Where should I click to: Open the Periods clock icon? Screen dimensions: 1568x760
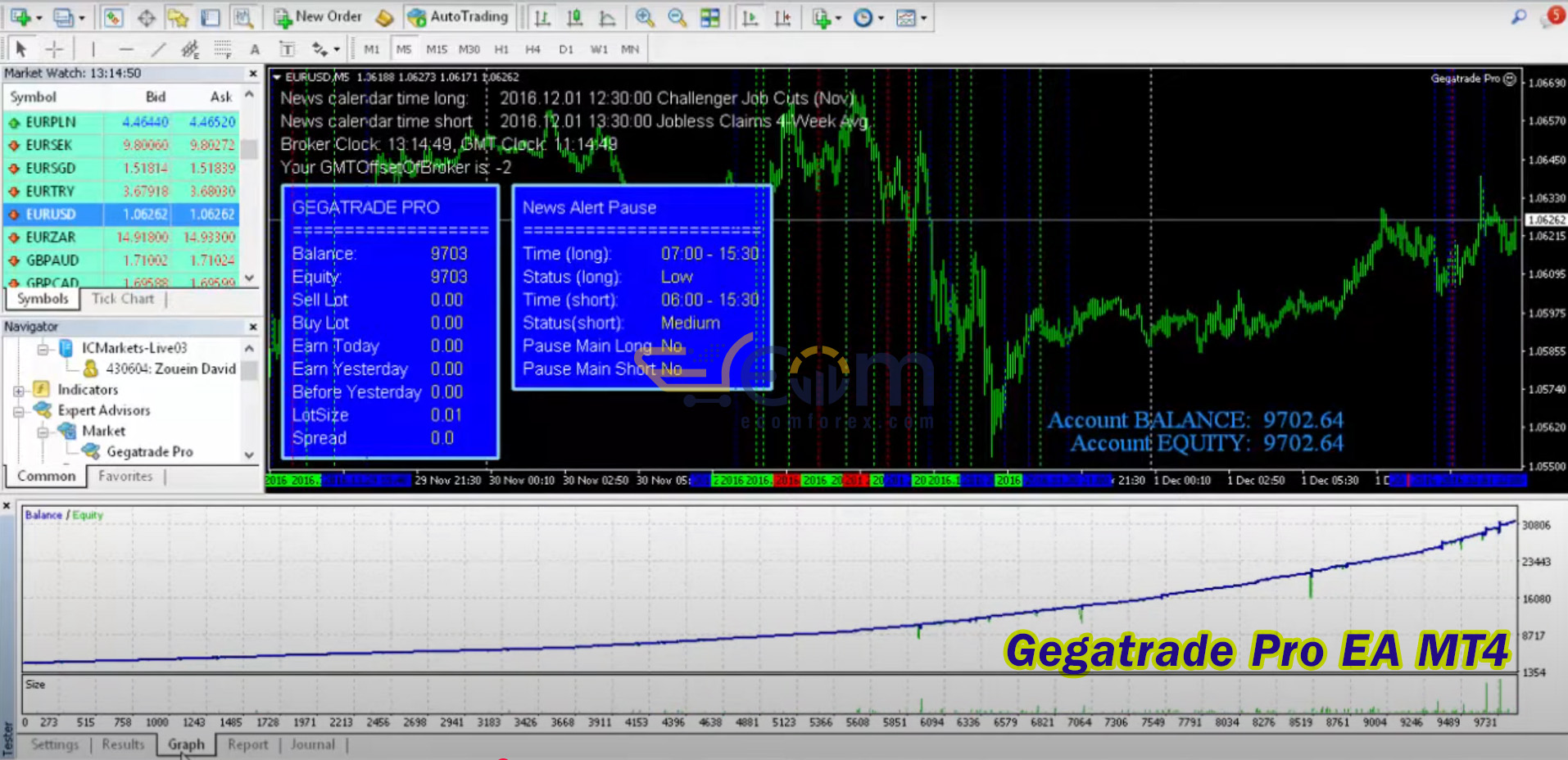click(863, 17)
